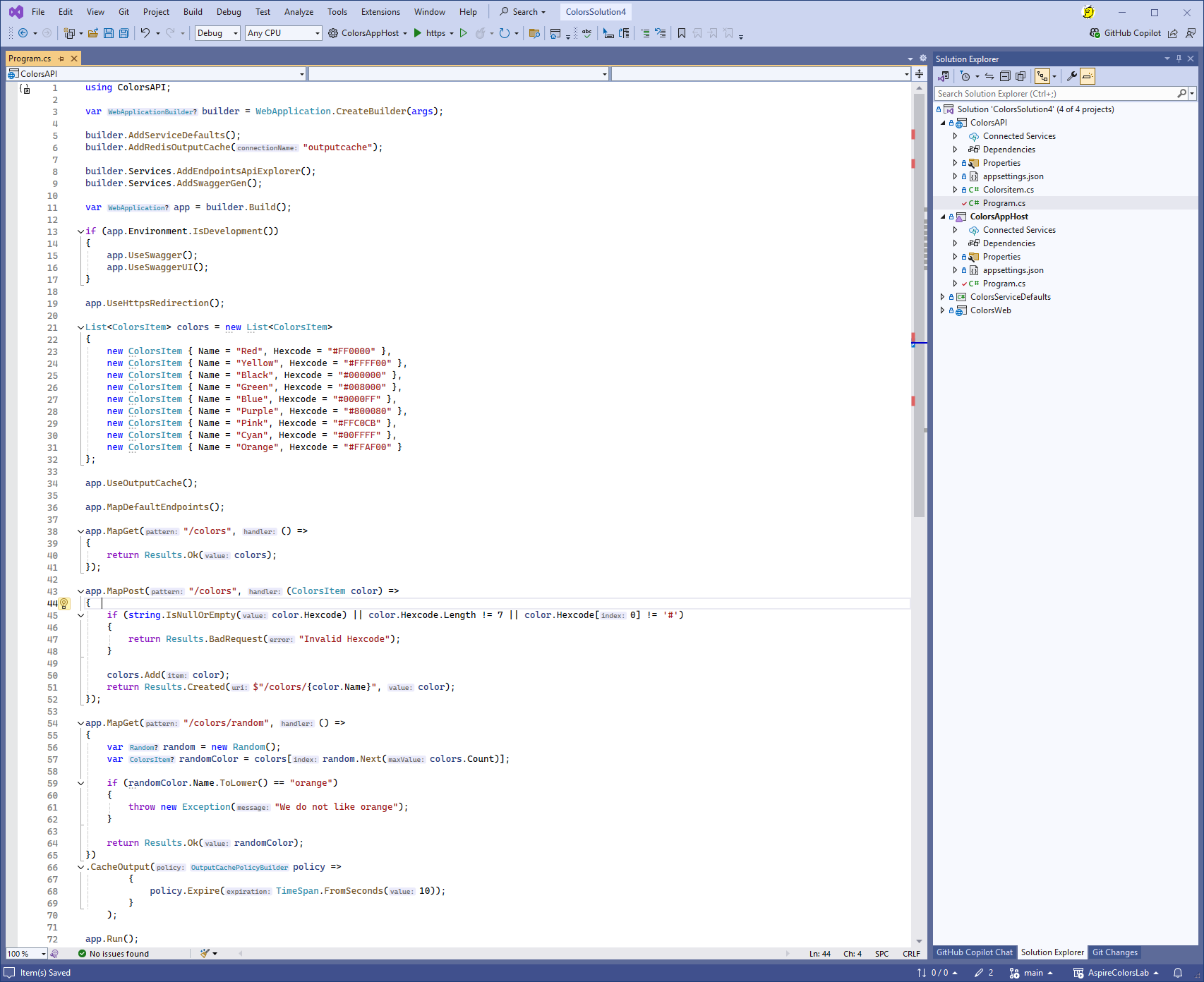
Task: Switch to the Git Changes tab
Action: [1114, 952]
